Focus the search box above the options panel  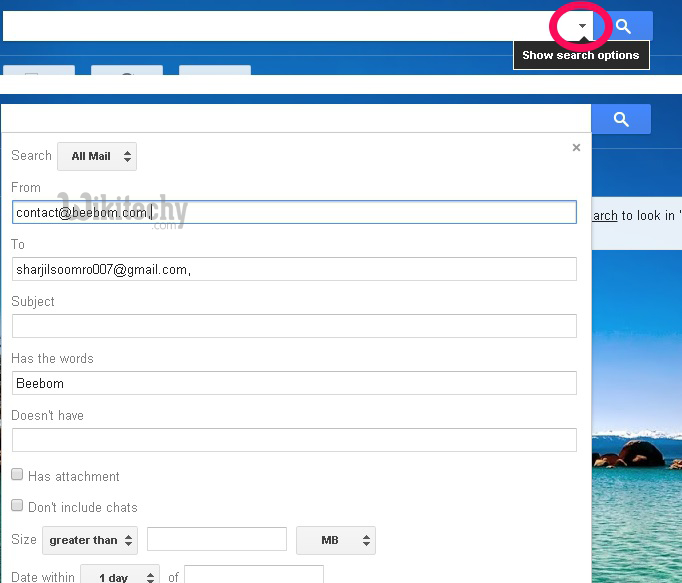[x=295, y=119]
